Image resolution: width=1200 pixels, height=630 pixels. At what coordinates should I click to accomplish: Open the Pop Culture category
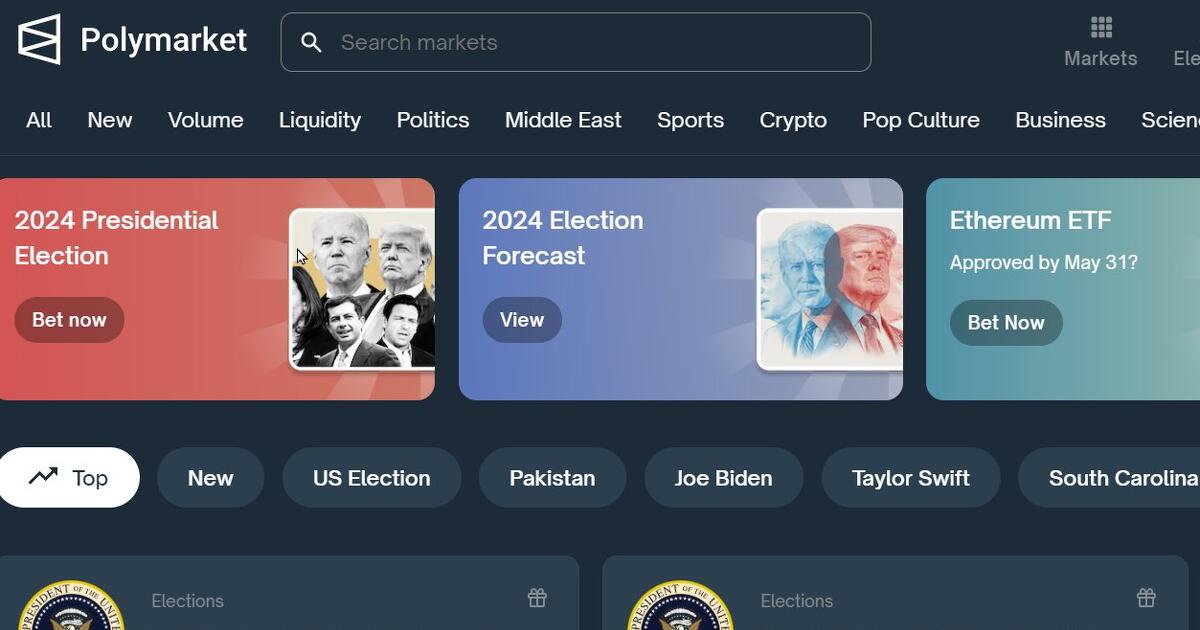[x=921, y=120]
